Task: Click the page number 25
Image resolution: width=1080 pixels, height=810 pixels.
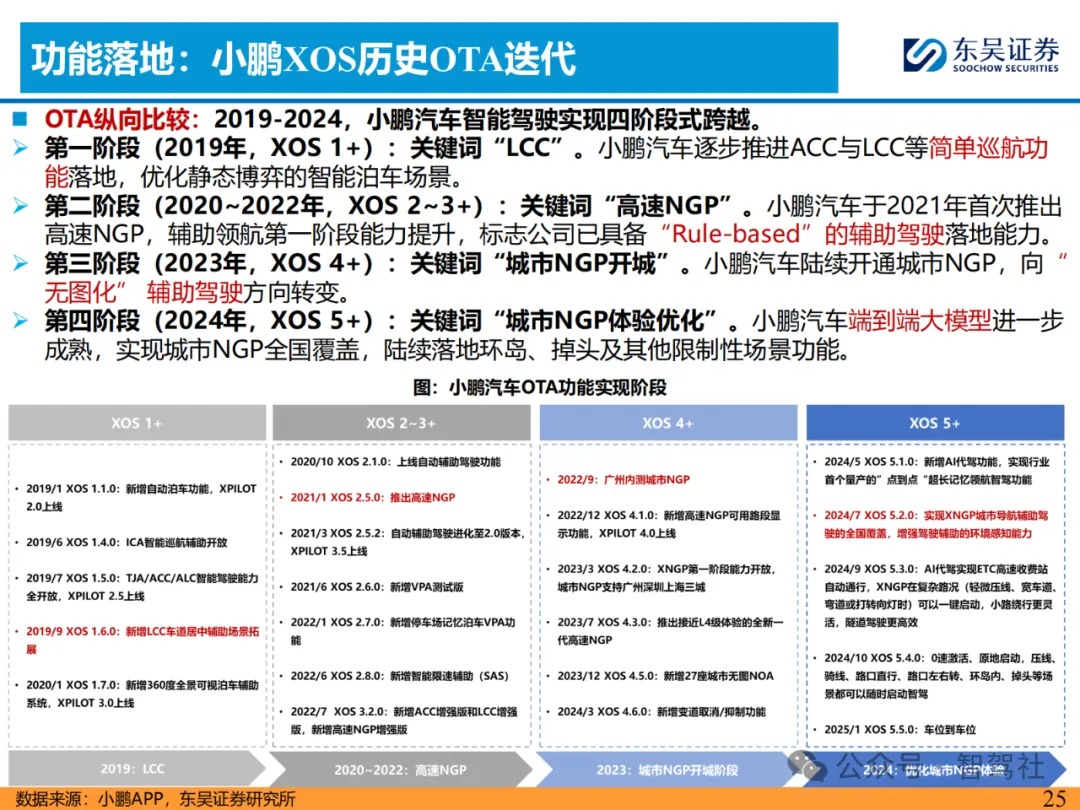Action: (1055, 798)
